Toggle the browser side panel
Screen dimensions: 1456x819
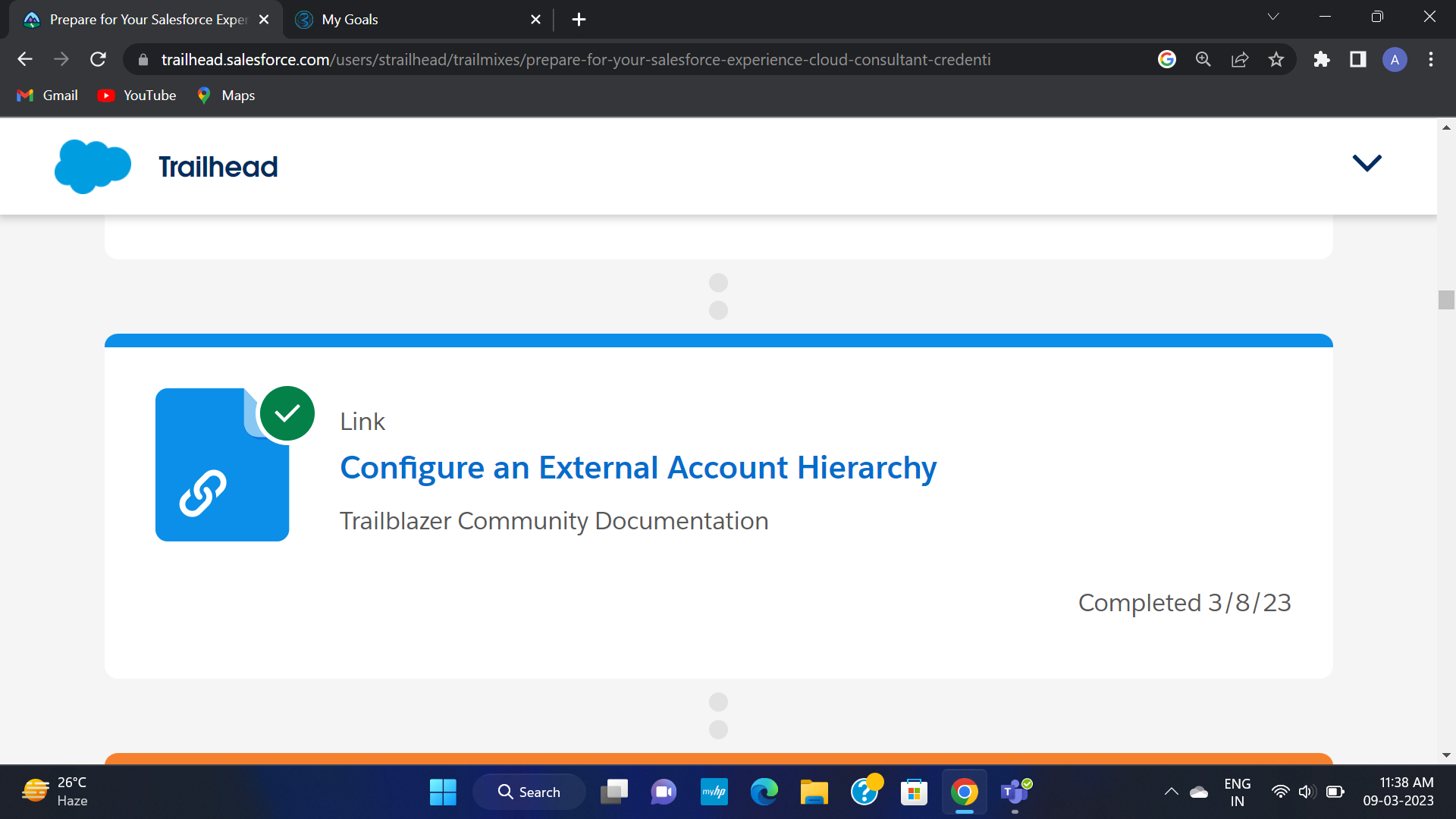coord(1358,59)
